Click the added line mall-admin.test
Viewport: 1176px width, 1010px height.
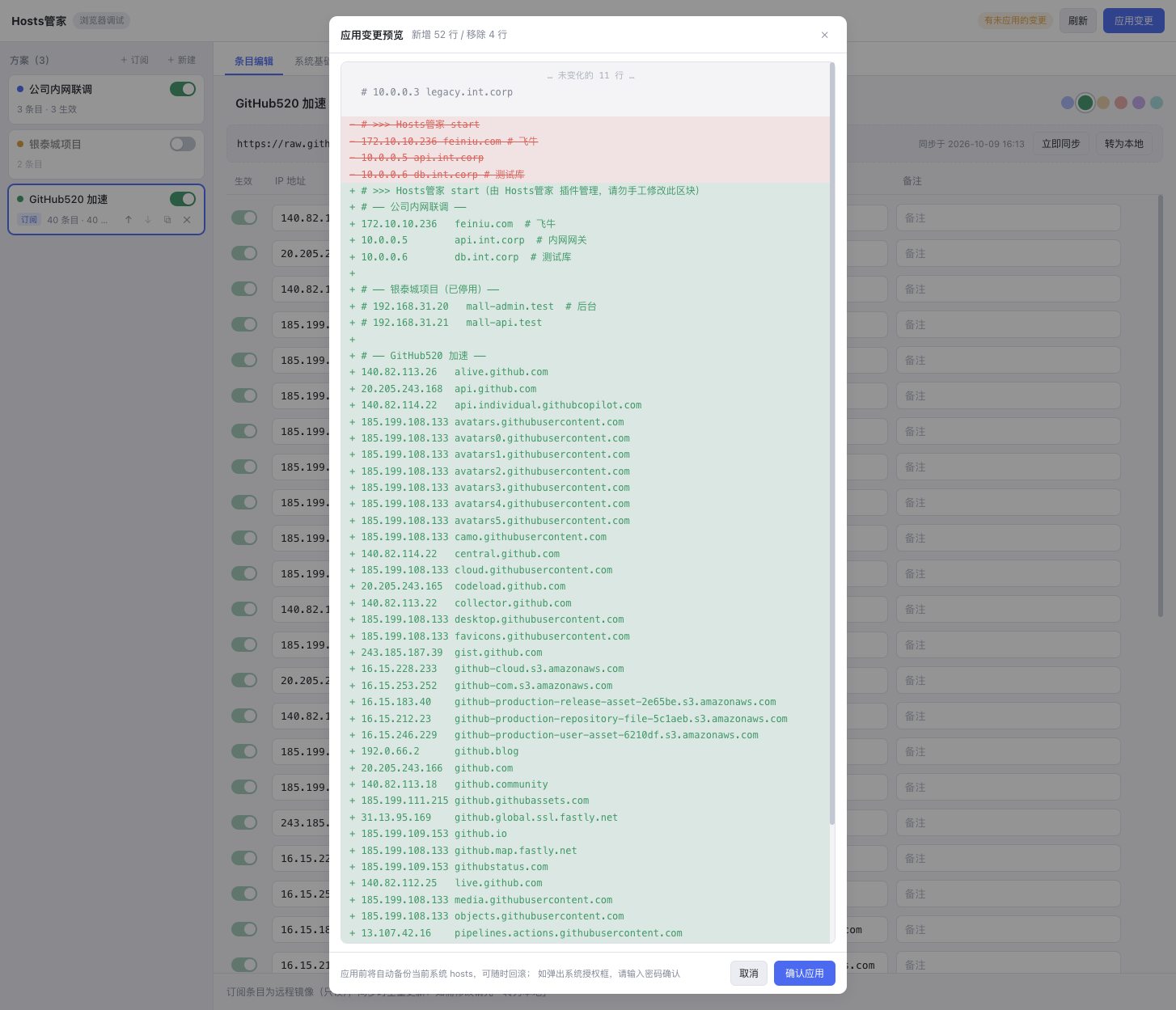[586, 306]
